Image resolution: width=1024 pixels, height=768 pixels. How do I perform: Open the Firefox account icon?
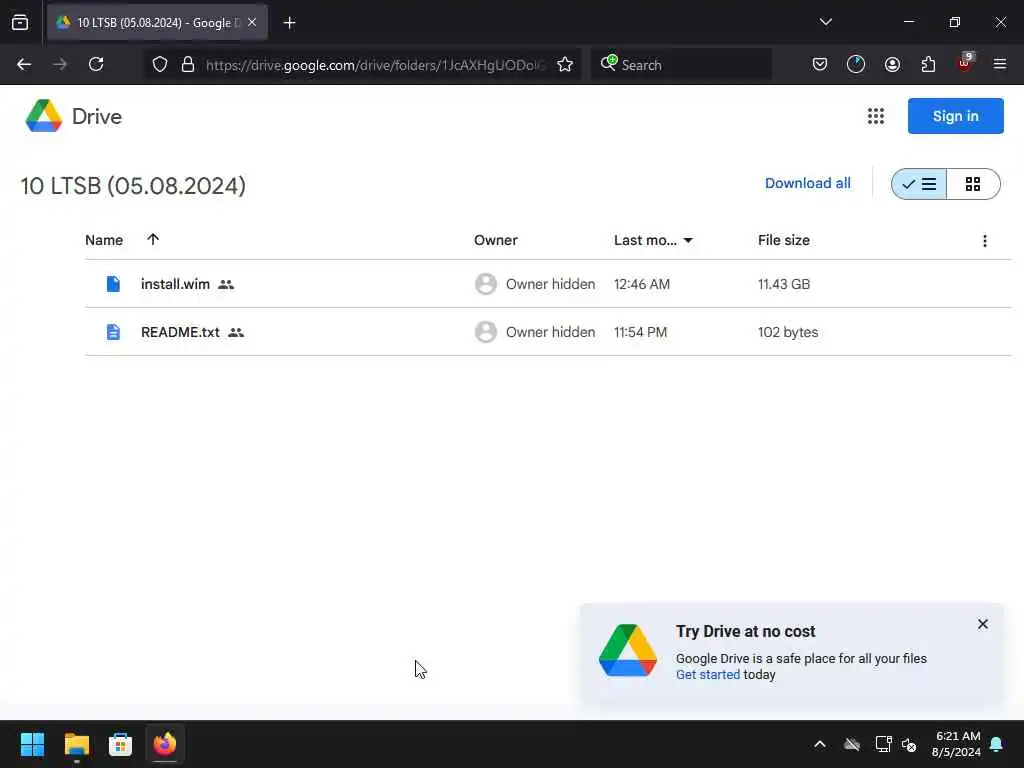point(892,65)
